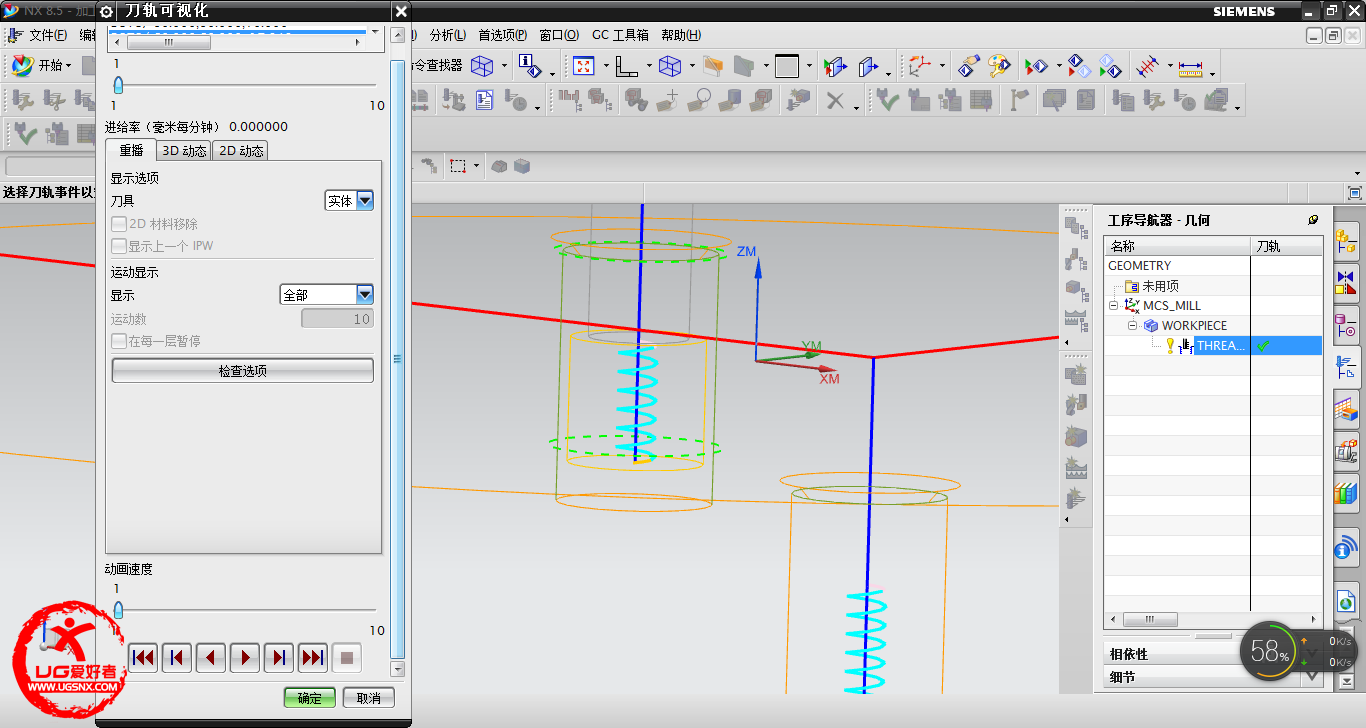
Task: Click the 动画速度 slider handle
Action: (x=118, y=609)
